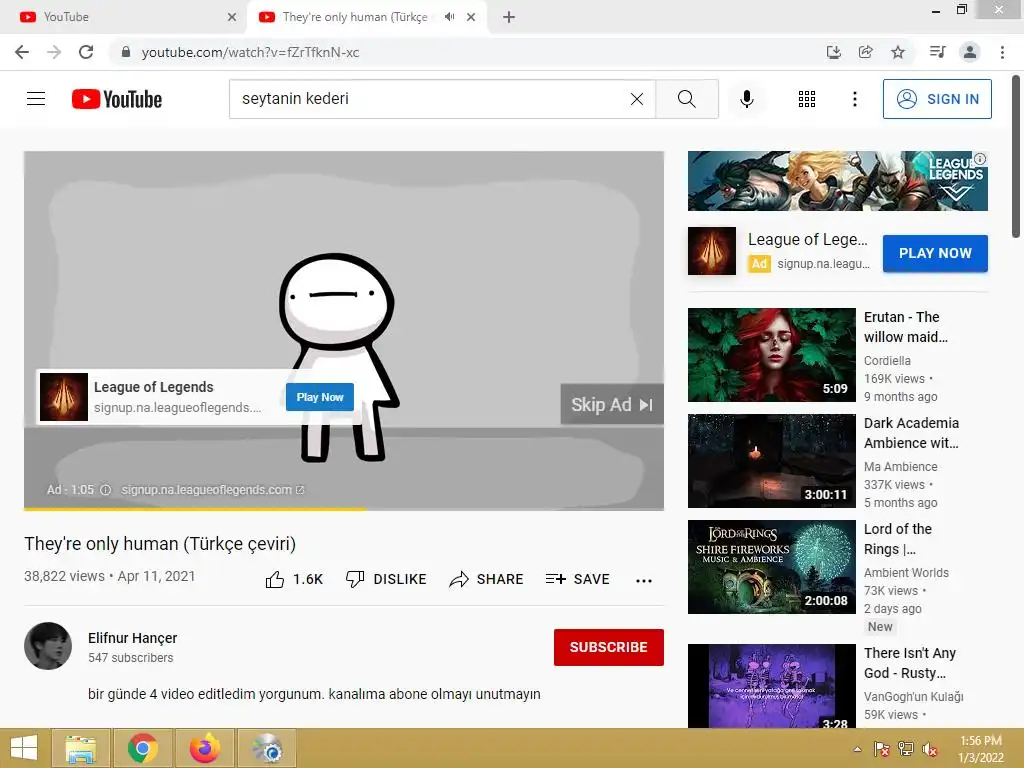1024x768 pixels.
Task: Open media control icon in Chrome toolbar
Action: click(x=938, y=52)
